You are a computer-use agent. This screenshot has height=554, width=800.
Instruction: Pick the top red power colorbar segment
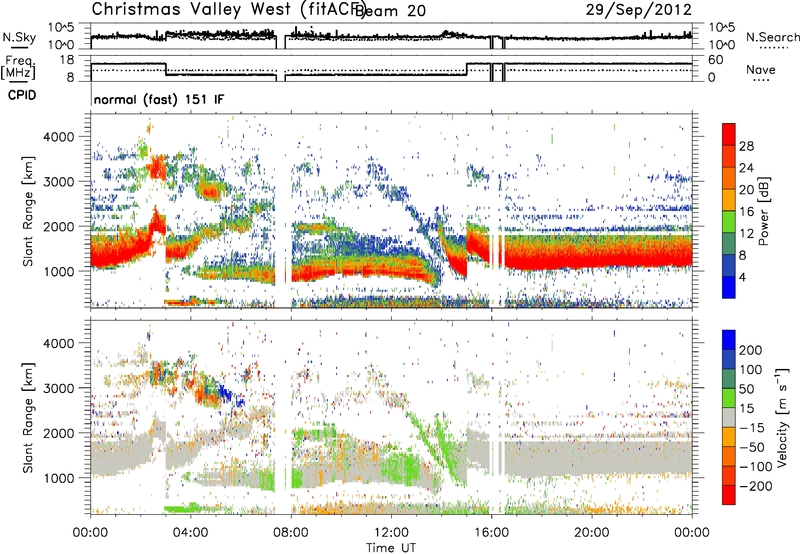(x=729, y=135)
